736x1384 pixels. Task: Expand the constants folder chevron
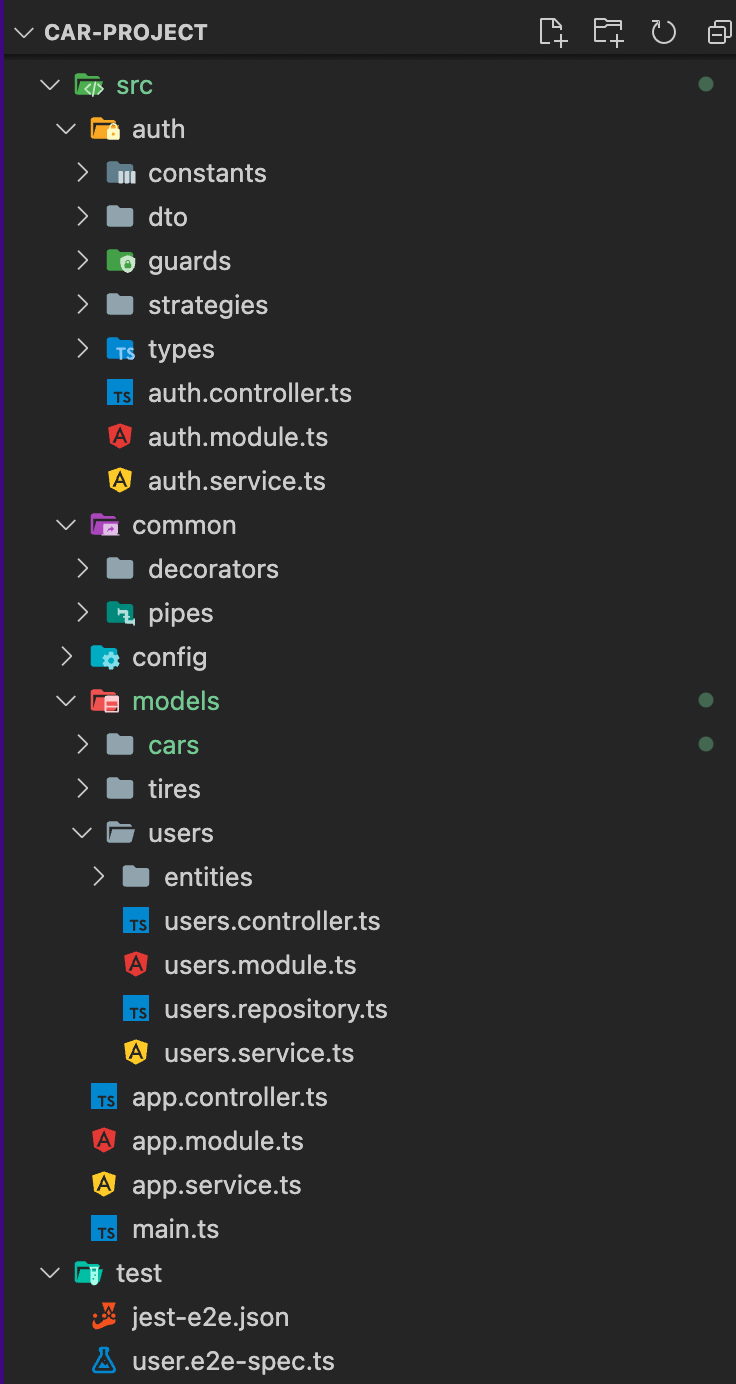point(82,173)
